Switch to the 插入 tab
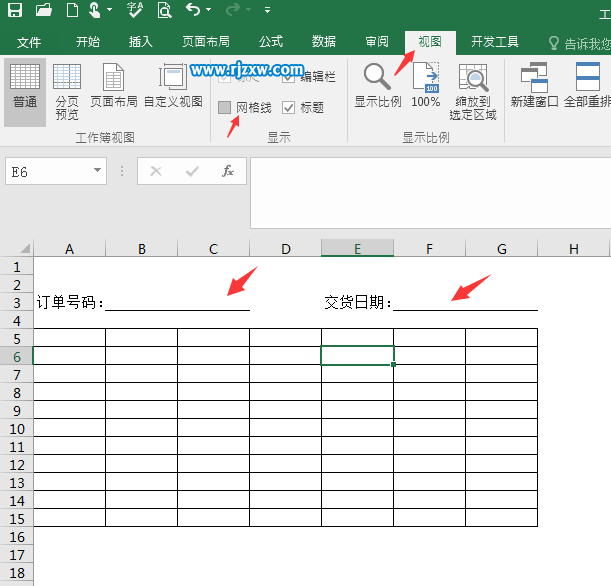Screen dimensions: 611x586 [141, 42]
